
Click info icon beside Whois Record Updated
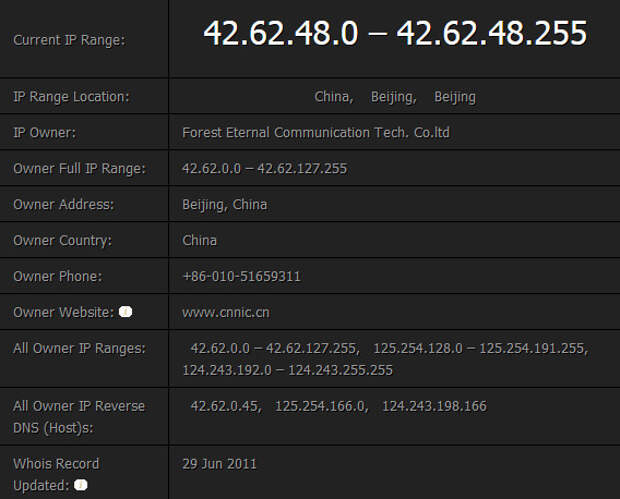coord(81,485)
